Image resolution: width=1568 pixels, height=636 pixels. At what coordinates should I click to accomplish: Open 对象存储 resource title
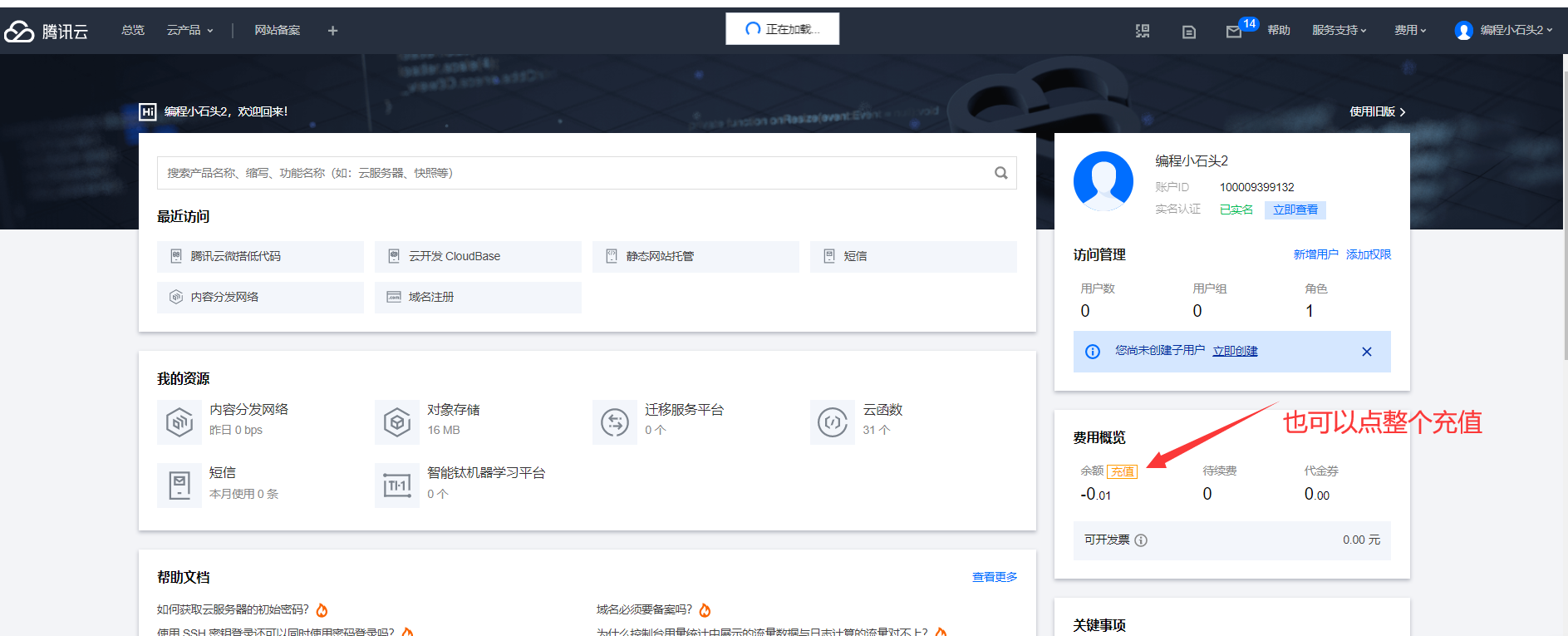coord(454,410)
